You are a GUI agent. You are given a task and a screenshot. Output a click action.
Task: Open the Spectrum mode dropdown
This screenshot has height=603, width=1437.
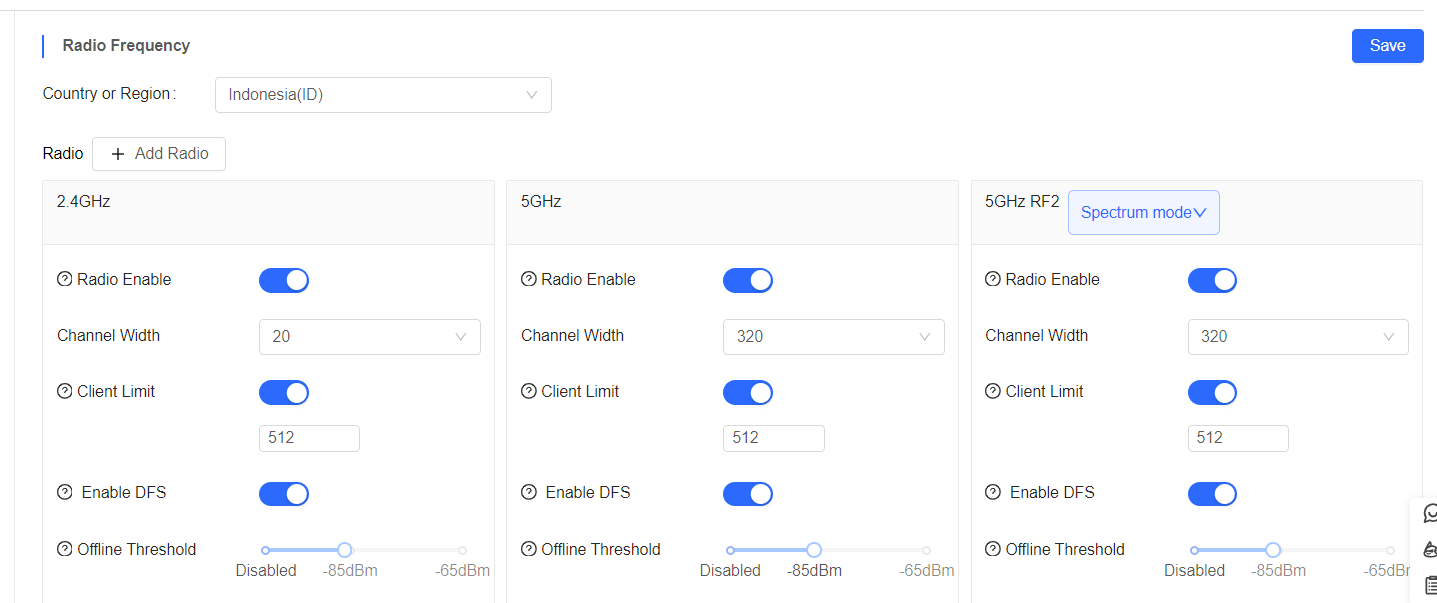[x=1144, y=212]
